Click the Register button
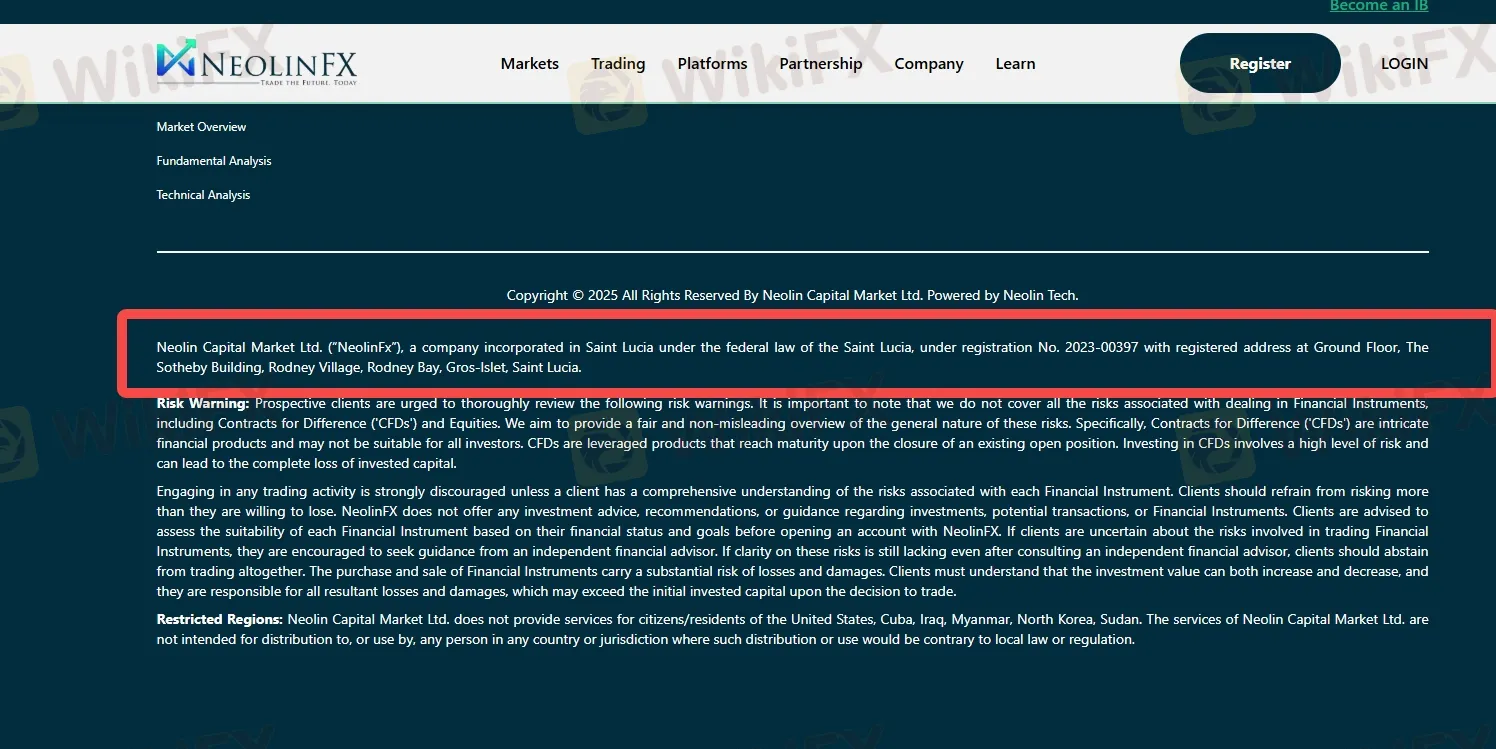Viewport: 1496px width, 749px height. tap(1260, 63)
